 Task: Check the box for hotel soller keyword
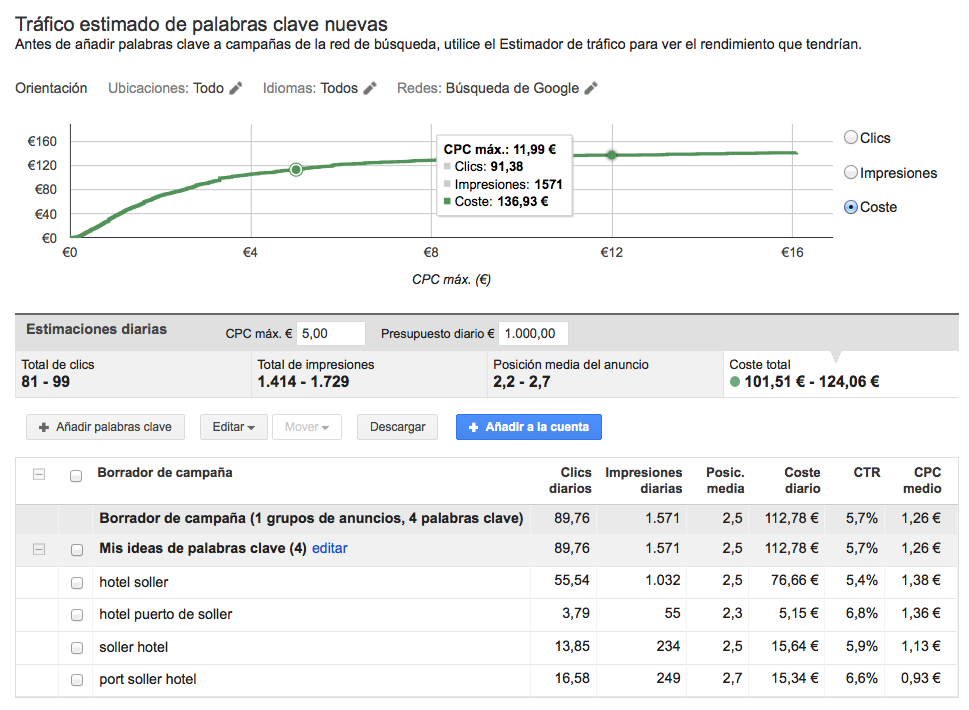click(x=76, y=583)
